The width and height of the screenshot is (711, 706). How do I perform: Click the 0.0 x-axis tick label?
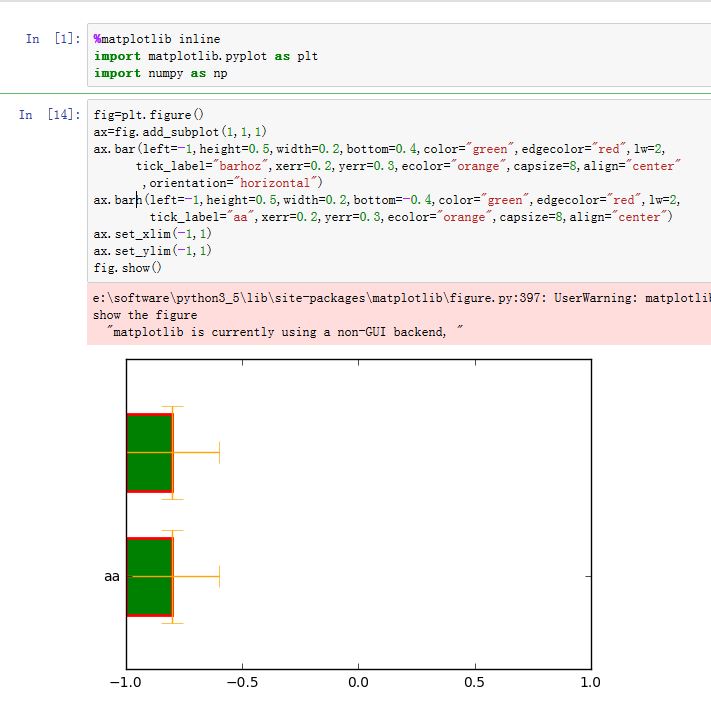tap(358, 682)
